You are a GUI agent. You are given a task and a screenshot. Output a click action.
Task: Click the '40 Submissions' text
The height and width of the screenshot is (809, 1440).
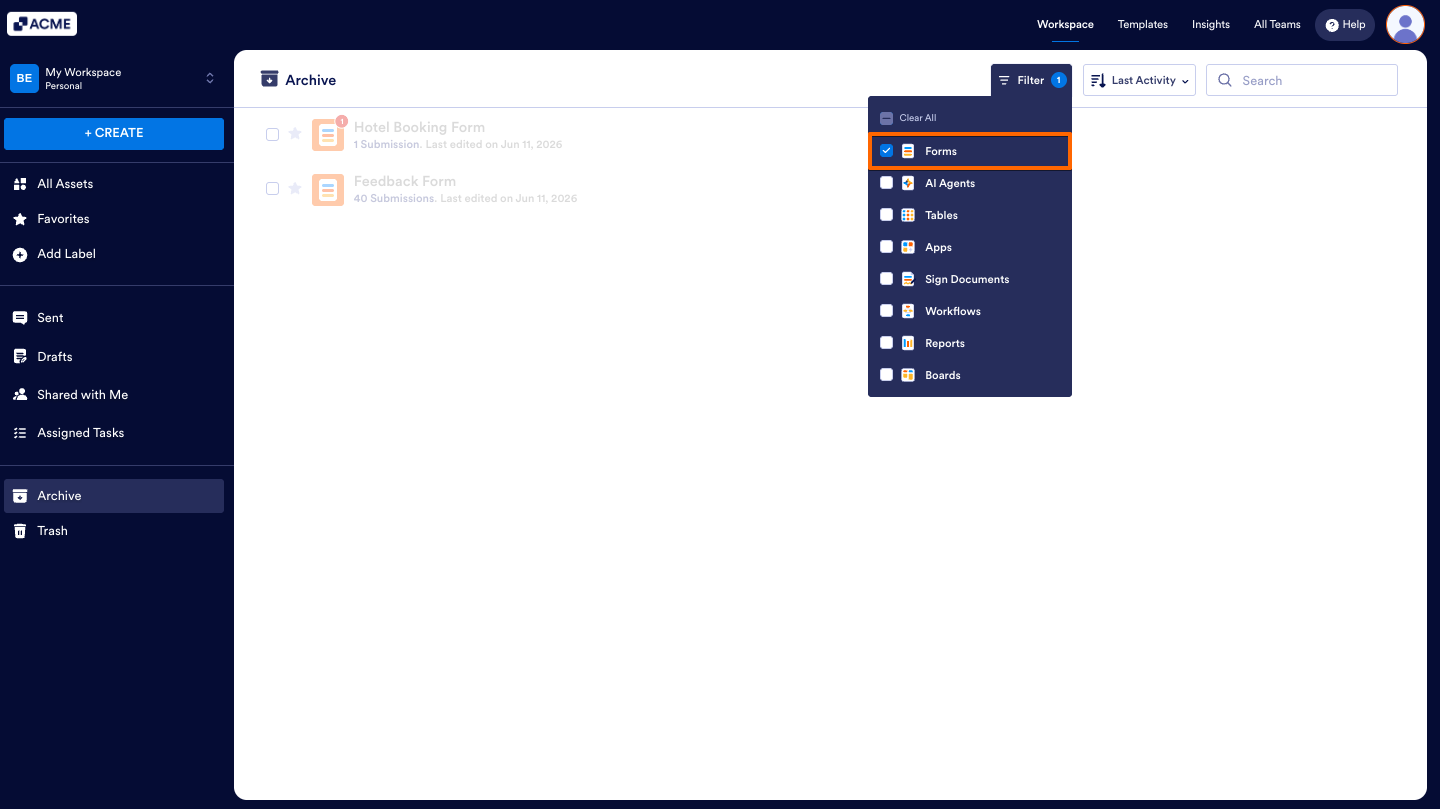pos(394,199)
